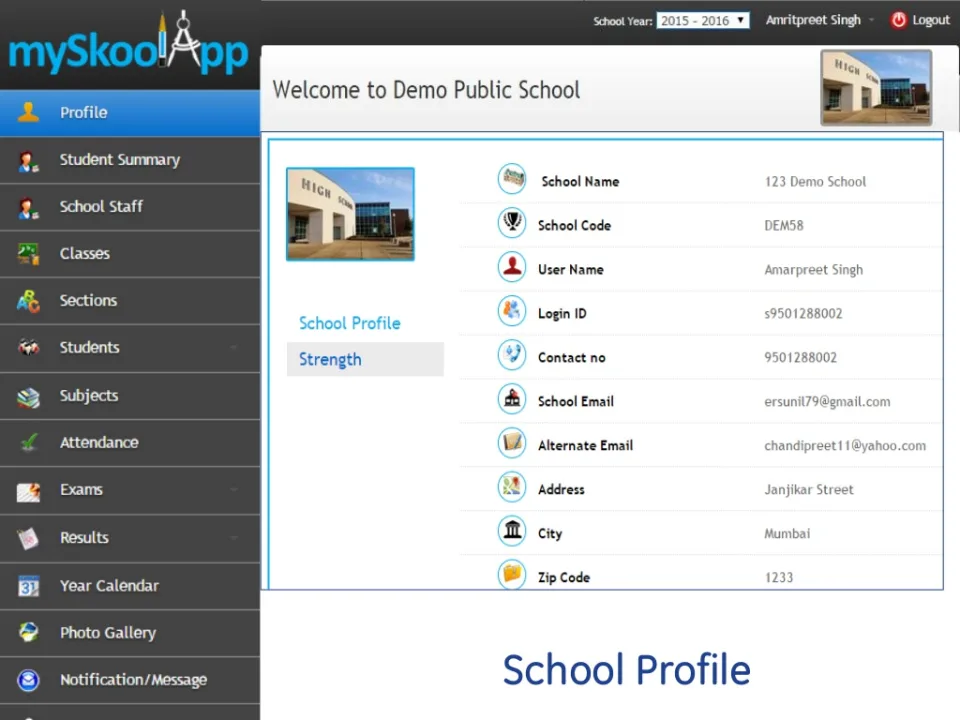Click the school code value DEM58
This screenshot has height=720, width=960.
pos(784,225)
